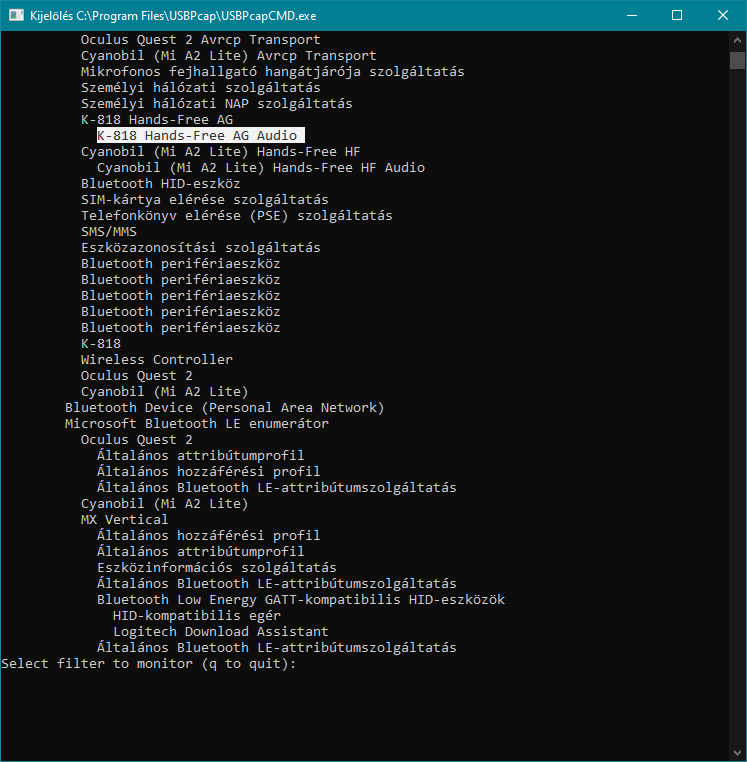Click 'Microsoft Bluetooth LE enumerátor' line
The width and height of the screenshot is (747, 762).
196,424
